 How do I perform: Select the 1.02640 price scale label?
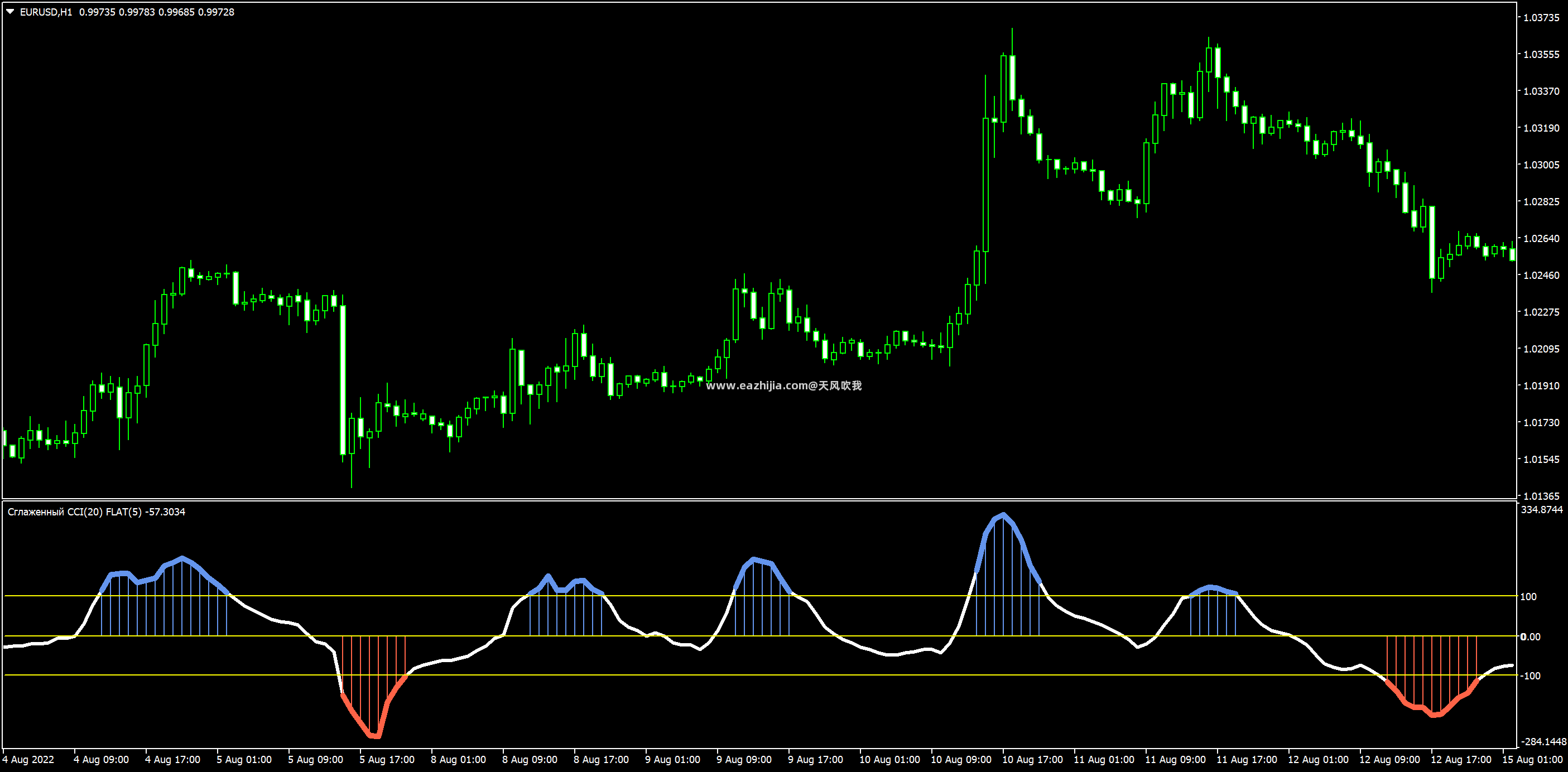coord(1541,239)
